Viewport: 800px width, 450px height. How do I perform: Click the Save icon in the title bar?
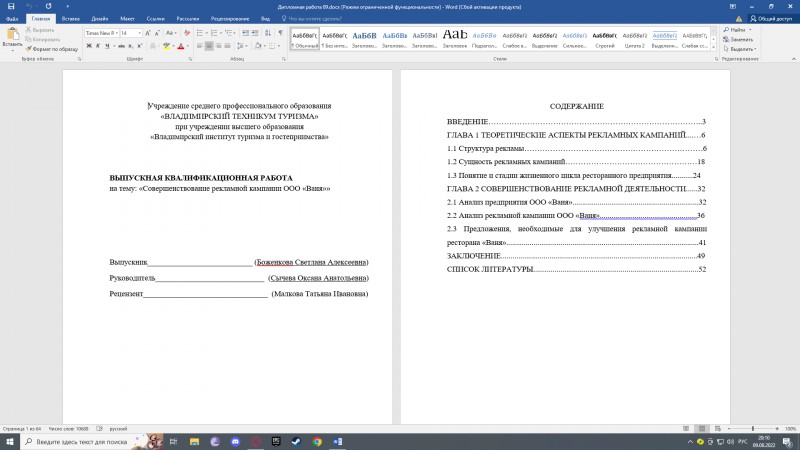coord(11,6)
